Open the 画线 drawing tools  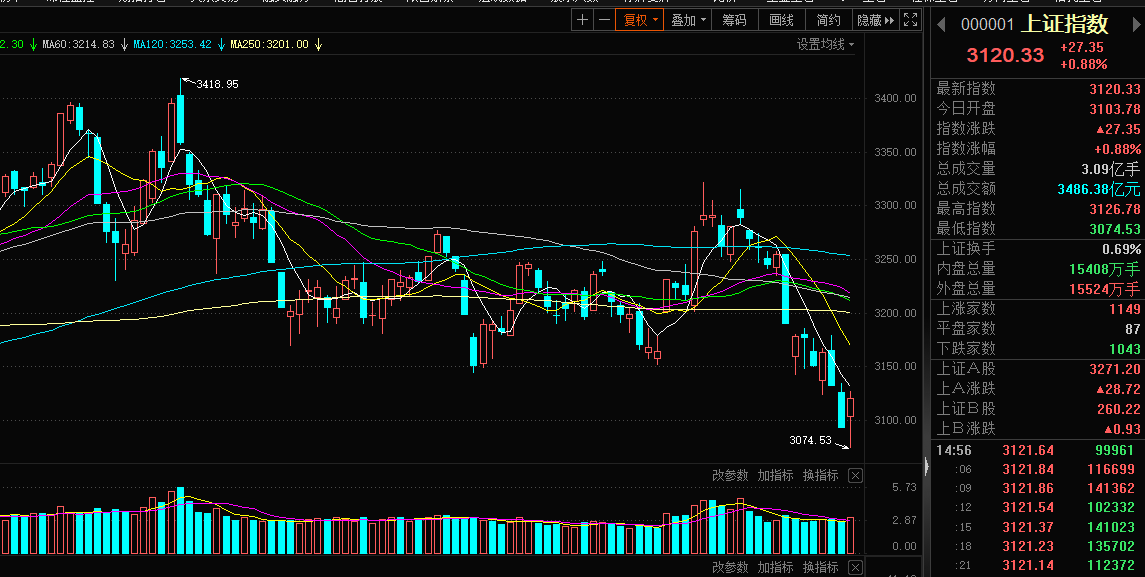click(781, 20)
